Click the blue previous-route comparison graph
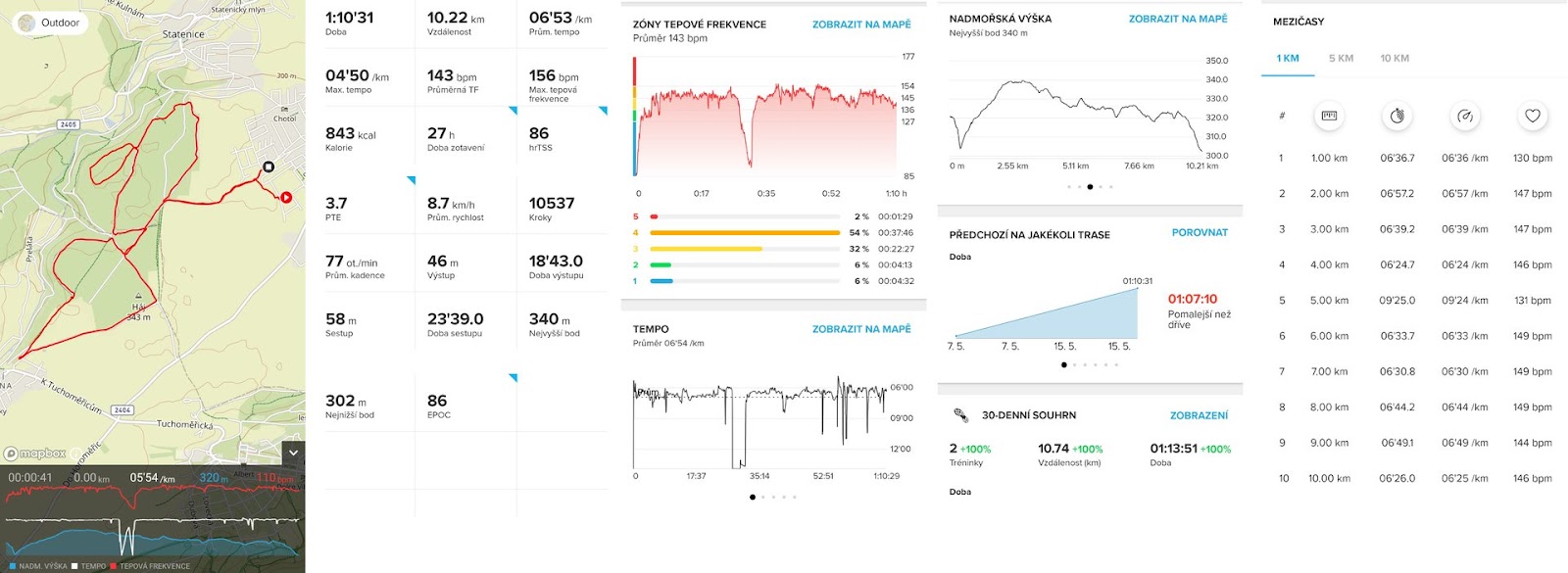1568x573 pixels. point(1047,313)
